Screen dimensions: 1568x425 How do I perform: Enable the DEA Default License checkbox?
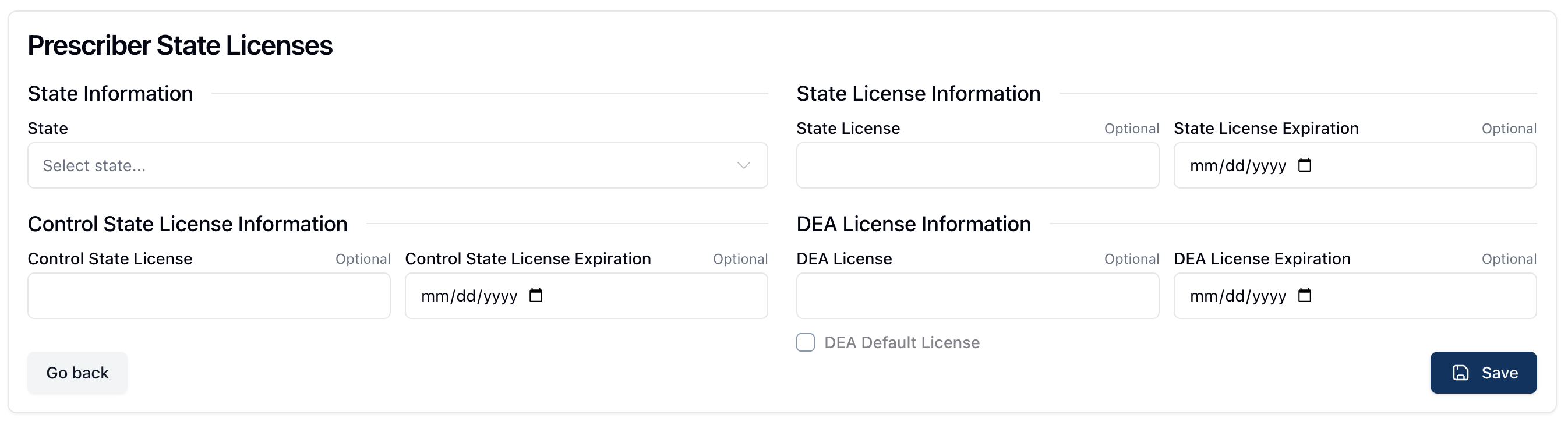click(806, 342)
